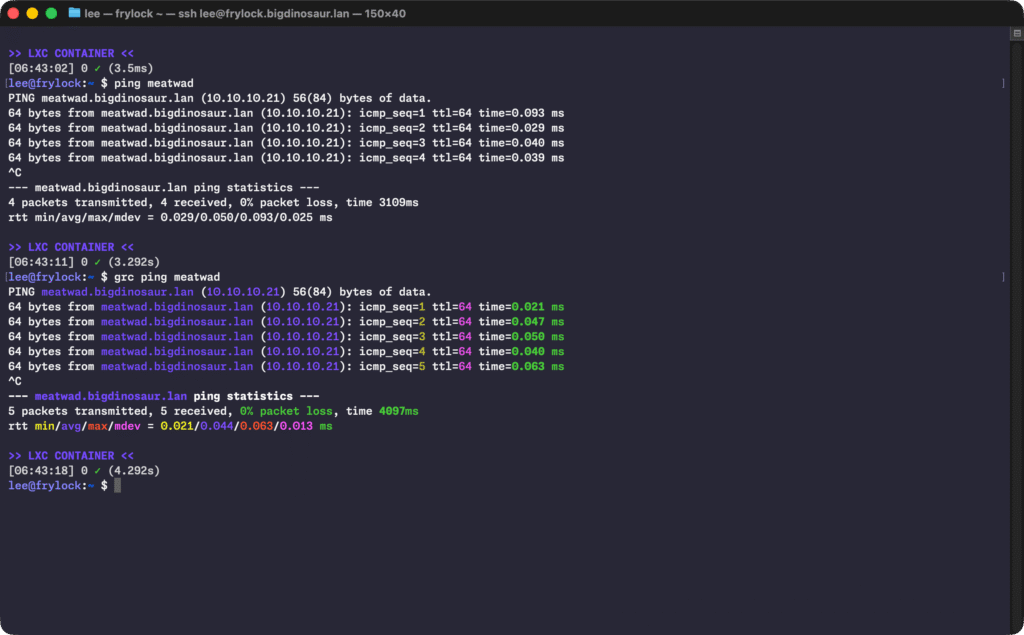The height and width of the screenshot is (635, 1024).
Task: Click the '$ ping meatwad' command without grc
Action: (147, 83)
